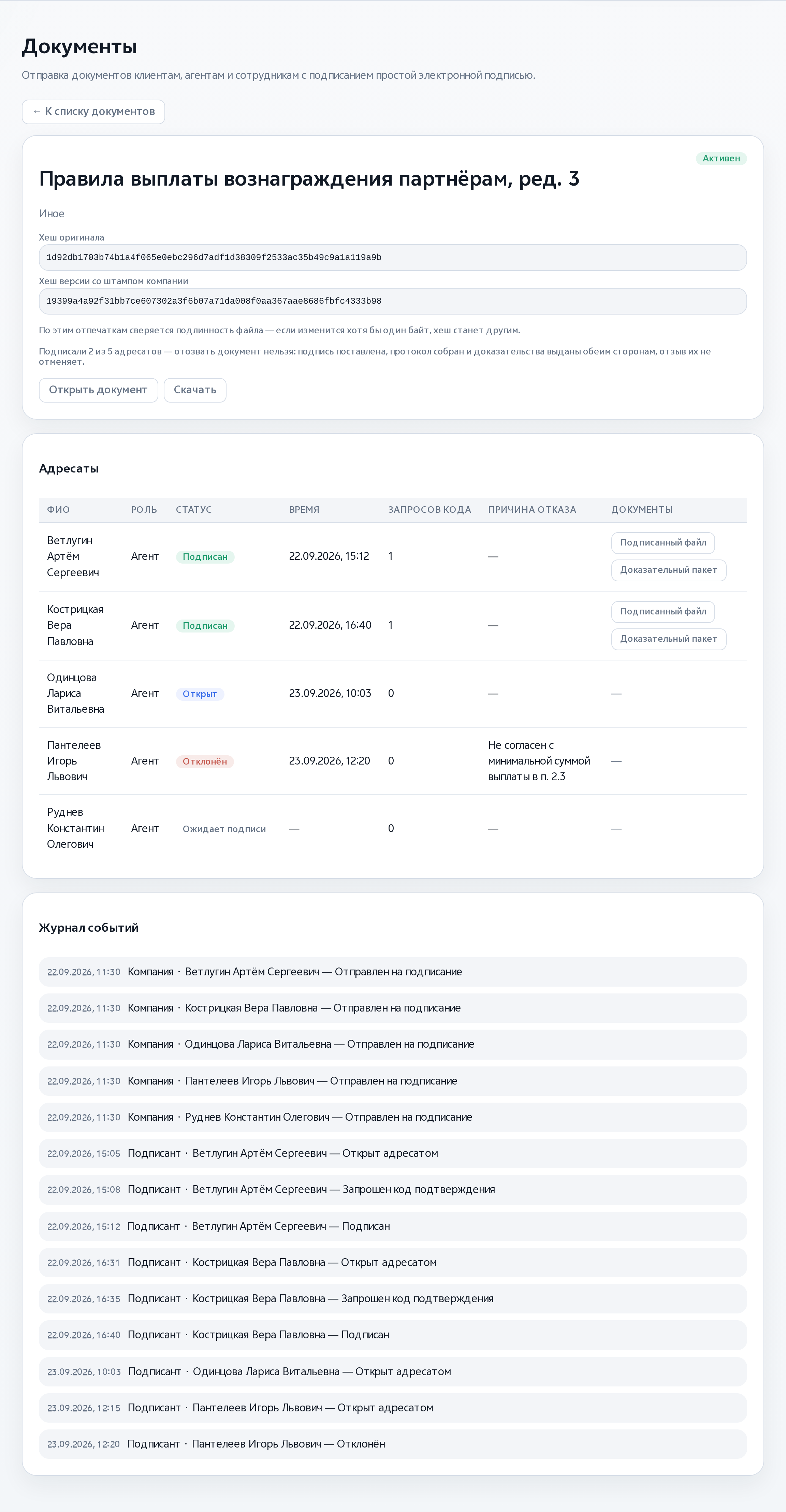Open Кострицкая's Подписанный файл
786x1512 pixels.
663,612
